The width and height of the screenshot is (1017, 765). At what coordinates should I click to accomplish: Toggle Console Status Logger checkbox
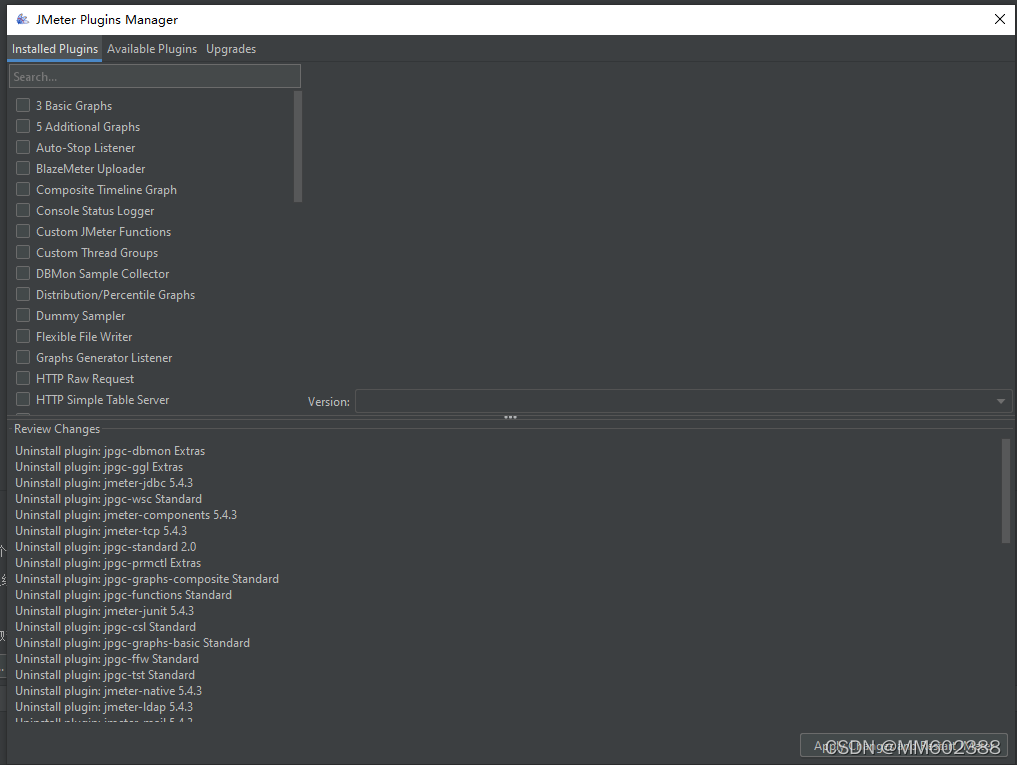tap(23, 210)
